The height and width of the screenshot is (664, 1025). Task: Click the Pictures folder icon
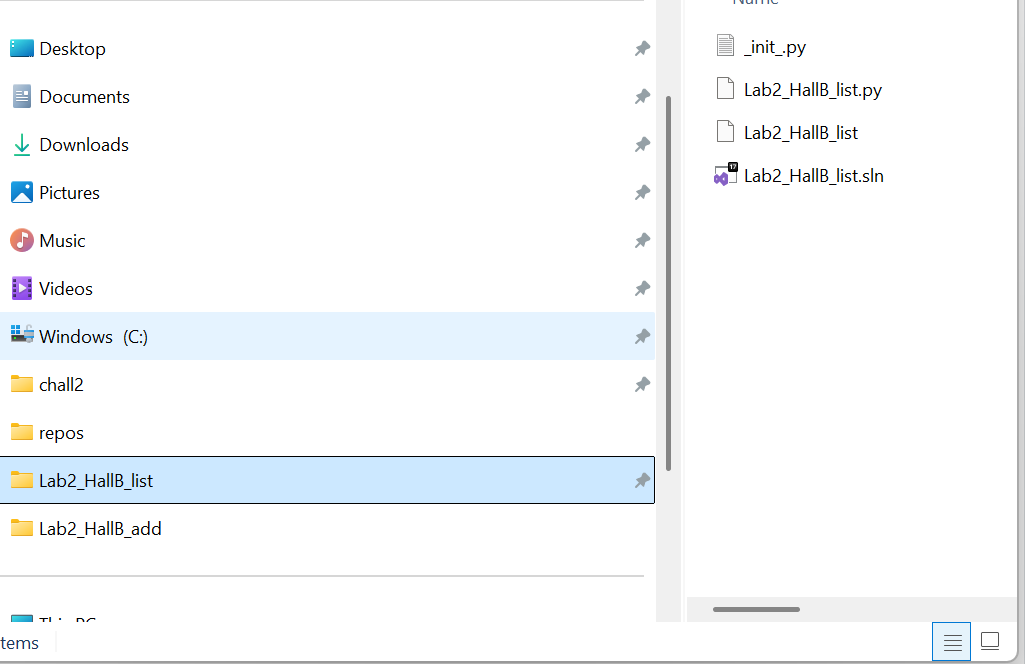pyautogui.click(x=21, y=192)
